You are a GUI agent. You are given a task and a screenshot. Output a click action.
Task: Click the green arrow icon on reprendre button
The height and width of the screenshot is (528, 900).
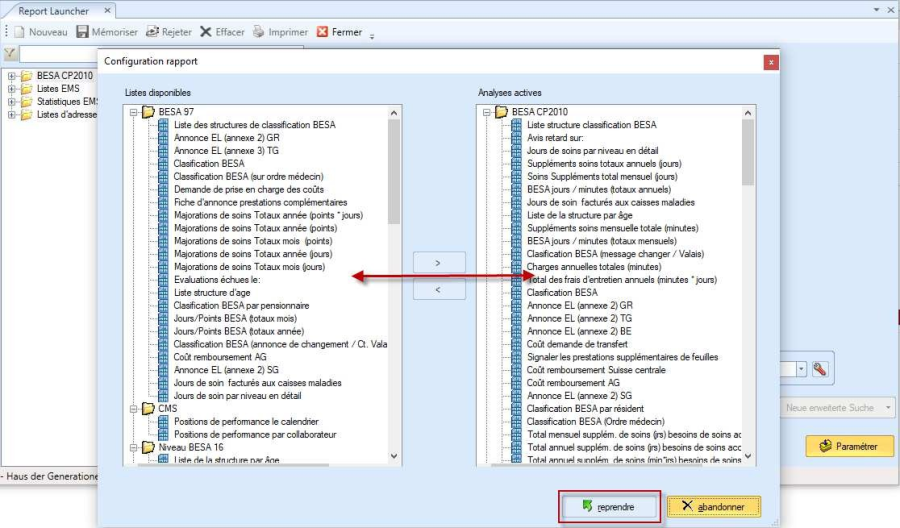[x=587, y=506]
